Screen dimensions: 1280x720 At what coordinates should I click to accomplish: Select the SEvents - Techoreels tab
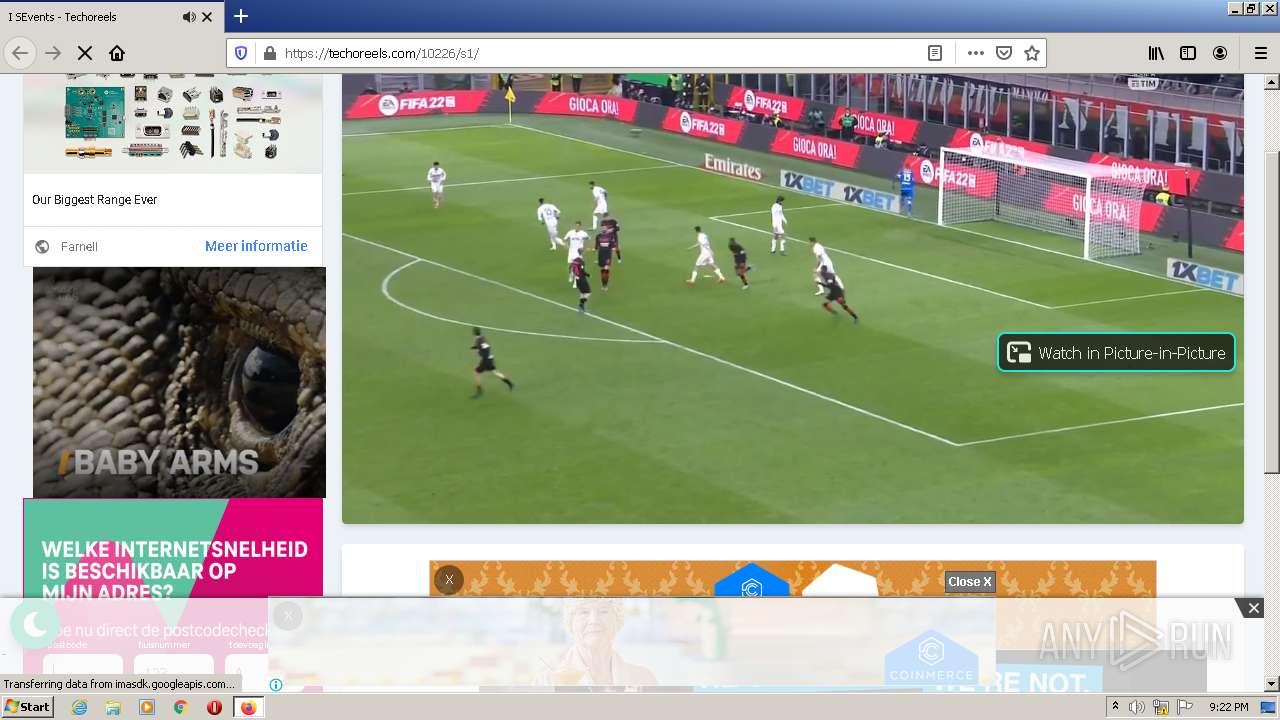coord(110,17)
